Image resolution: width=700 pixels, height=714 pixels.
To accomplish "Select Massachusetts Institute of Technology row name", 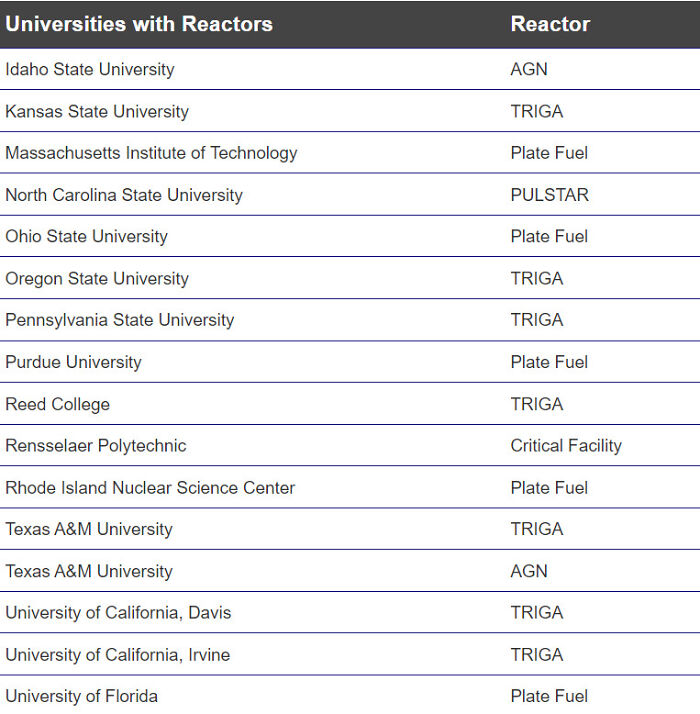I will [x=151, y=153].
